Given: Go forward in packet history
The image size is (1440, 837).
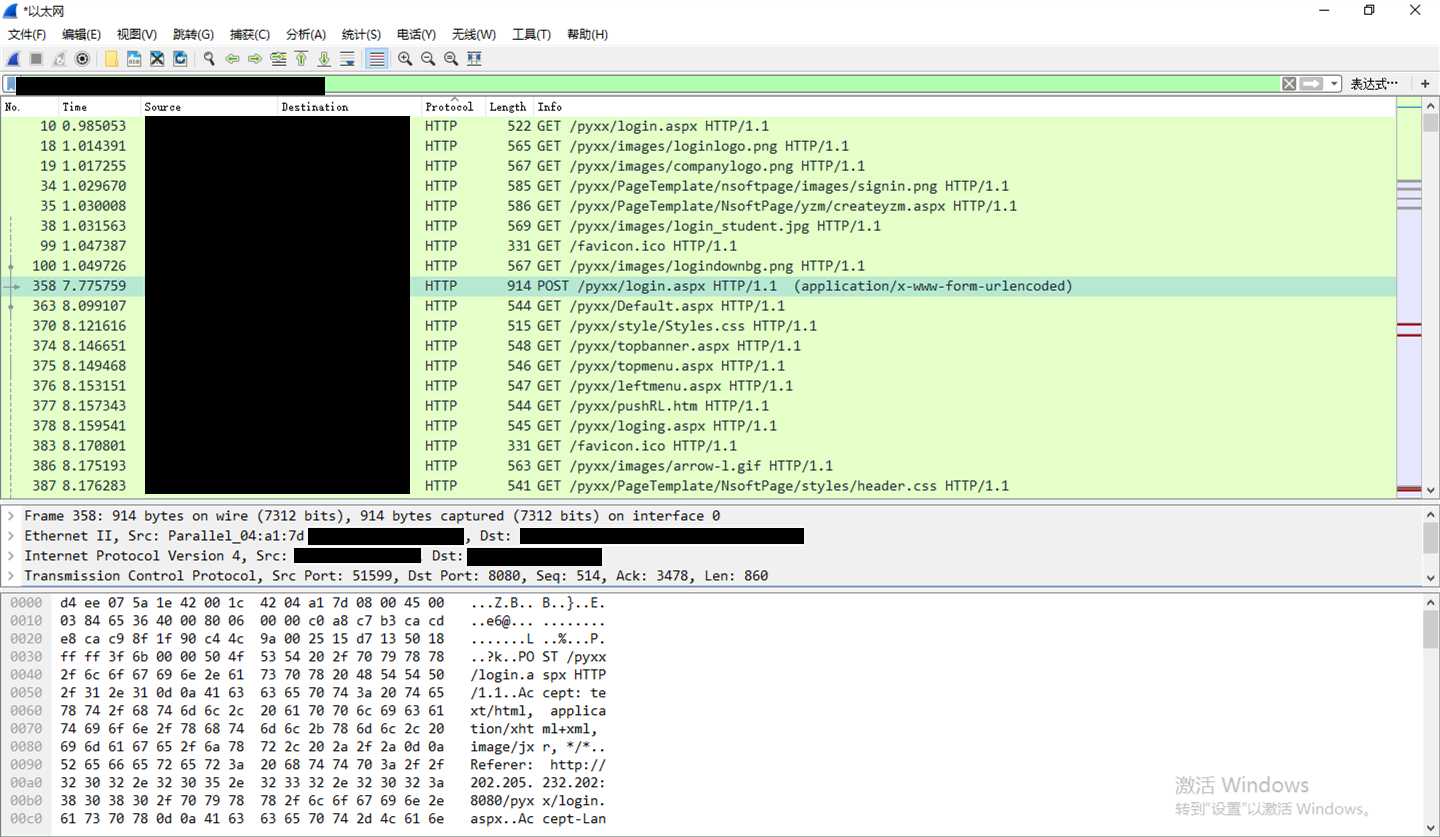Looking at the screenshot, I should pyautogui.click(x=255, y=59).
